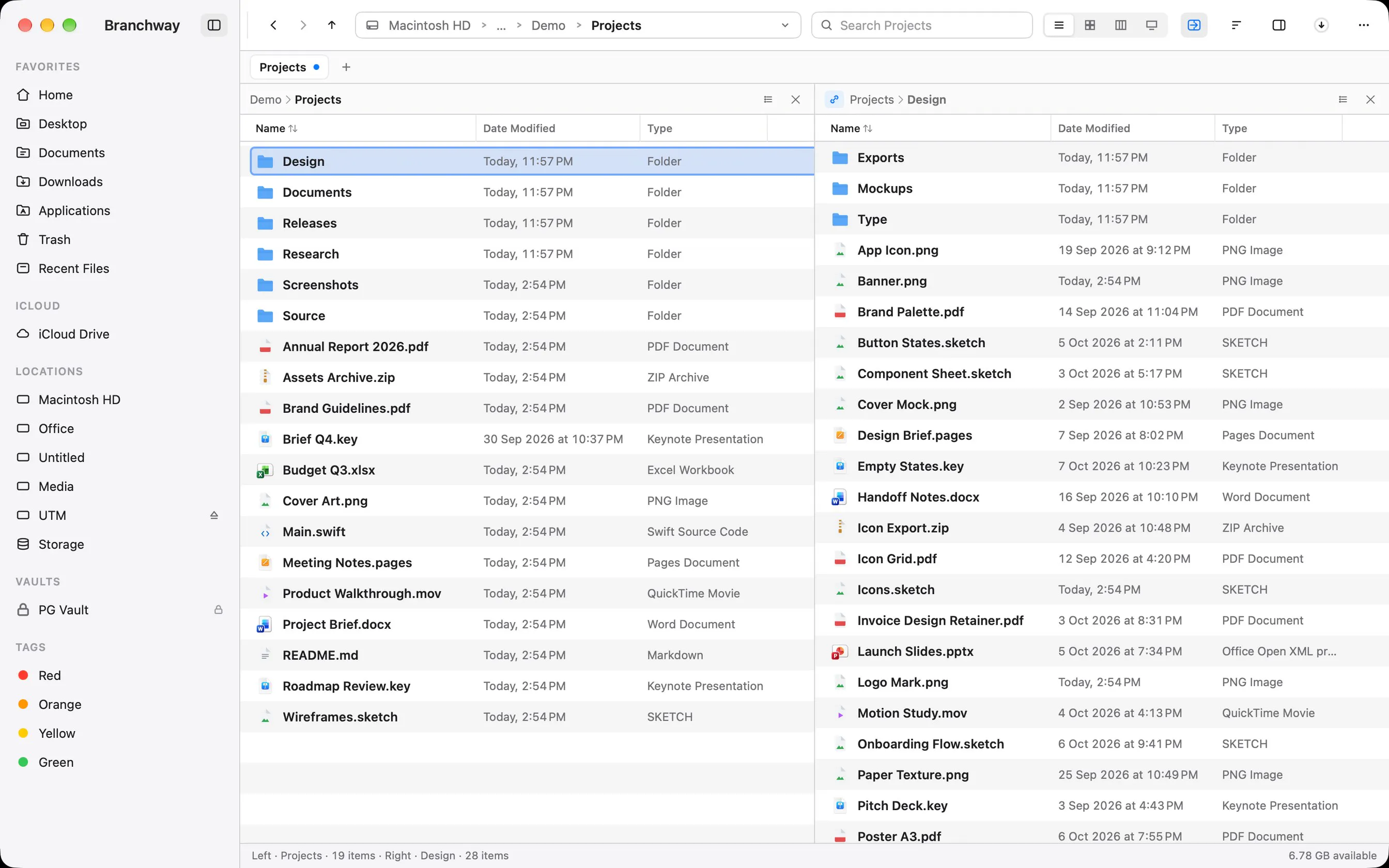Screen dimensions: 1389x868
Task: Toggle the linked pane navigation button
Action: coord(1194,25)
